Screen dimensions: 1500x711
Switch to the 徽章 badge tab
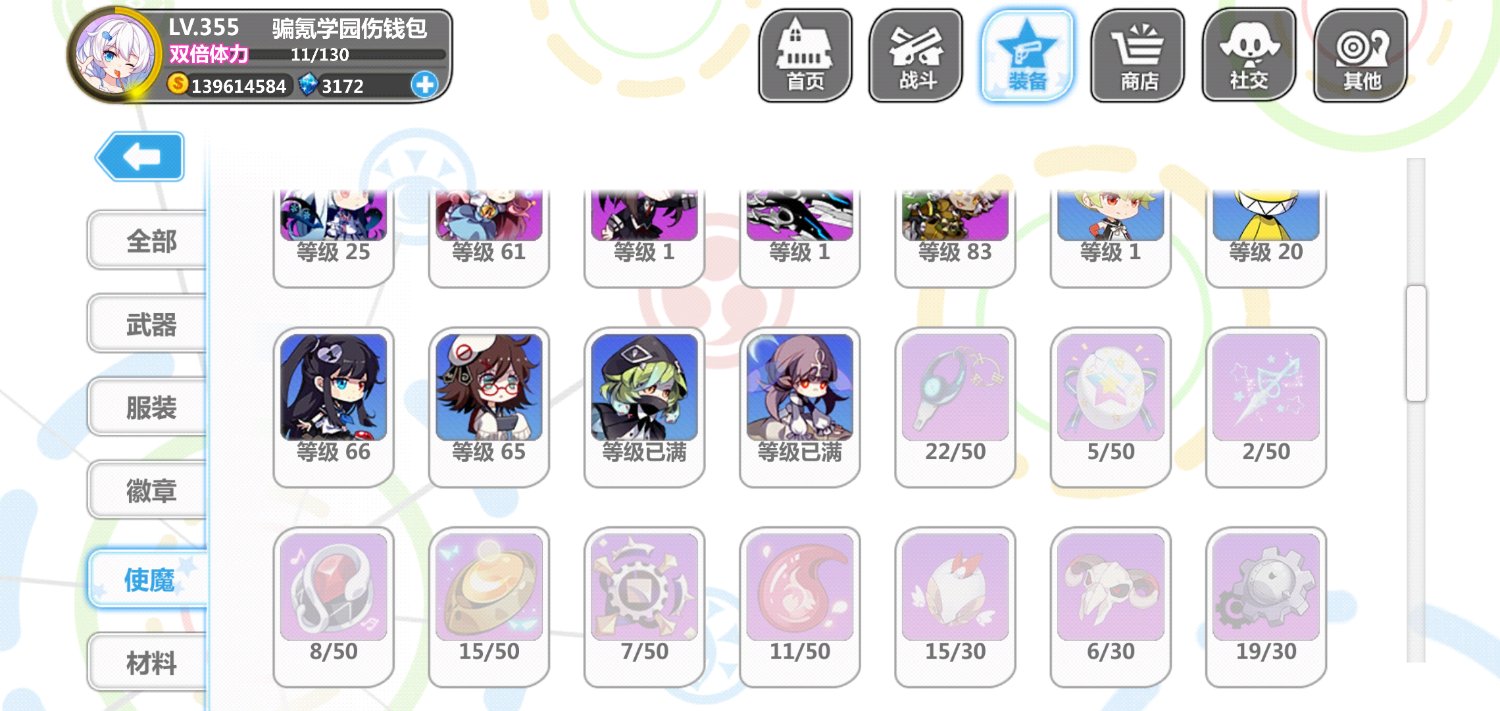(x=150, y=490)
